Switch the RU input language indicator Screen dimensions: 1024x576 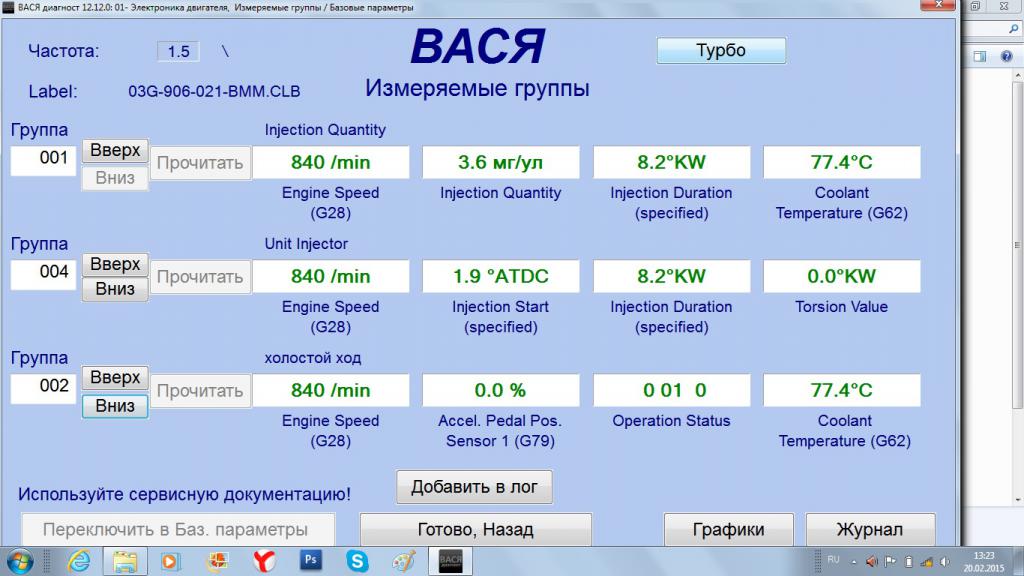point(833,560)
